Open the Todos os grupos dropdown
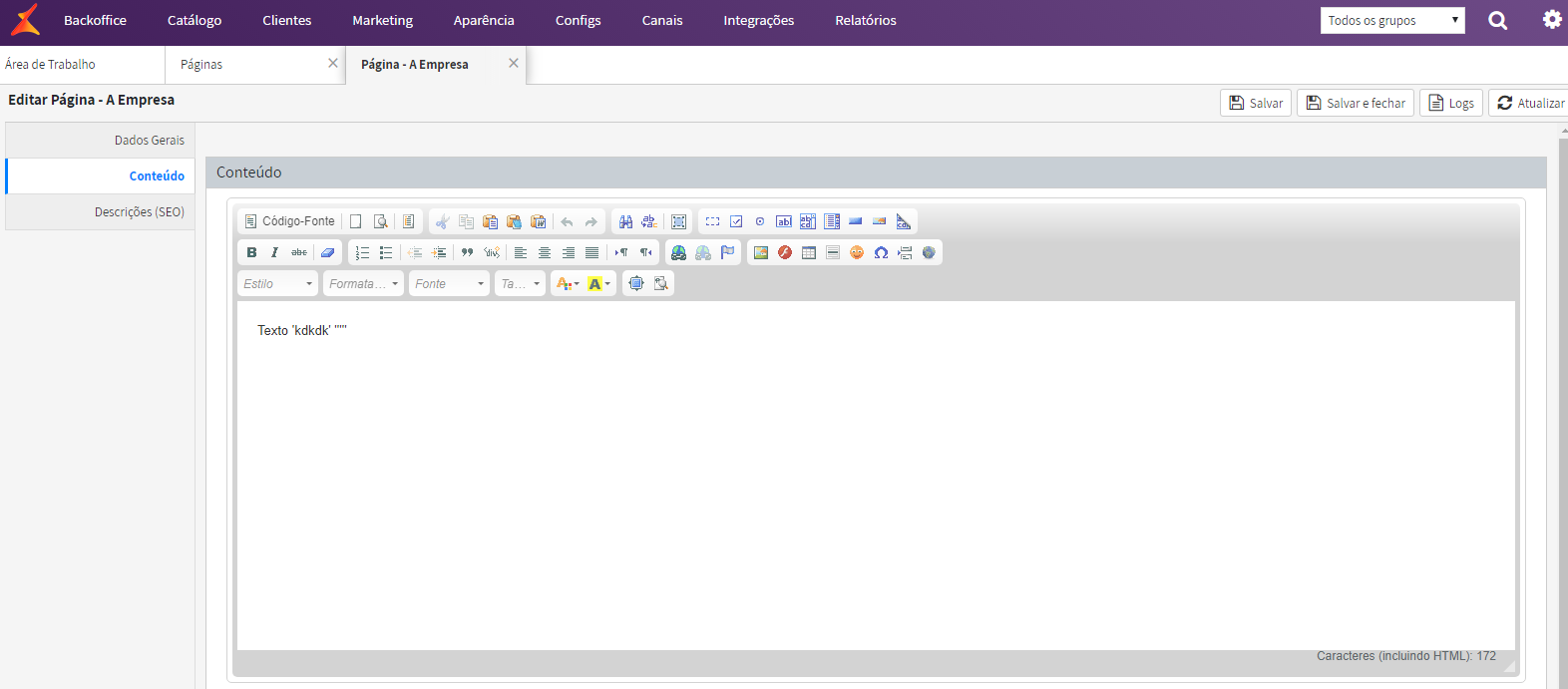Screen dimensions: 1568x689 [x=1392, y=20]
